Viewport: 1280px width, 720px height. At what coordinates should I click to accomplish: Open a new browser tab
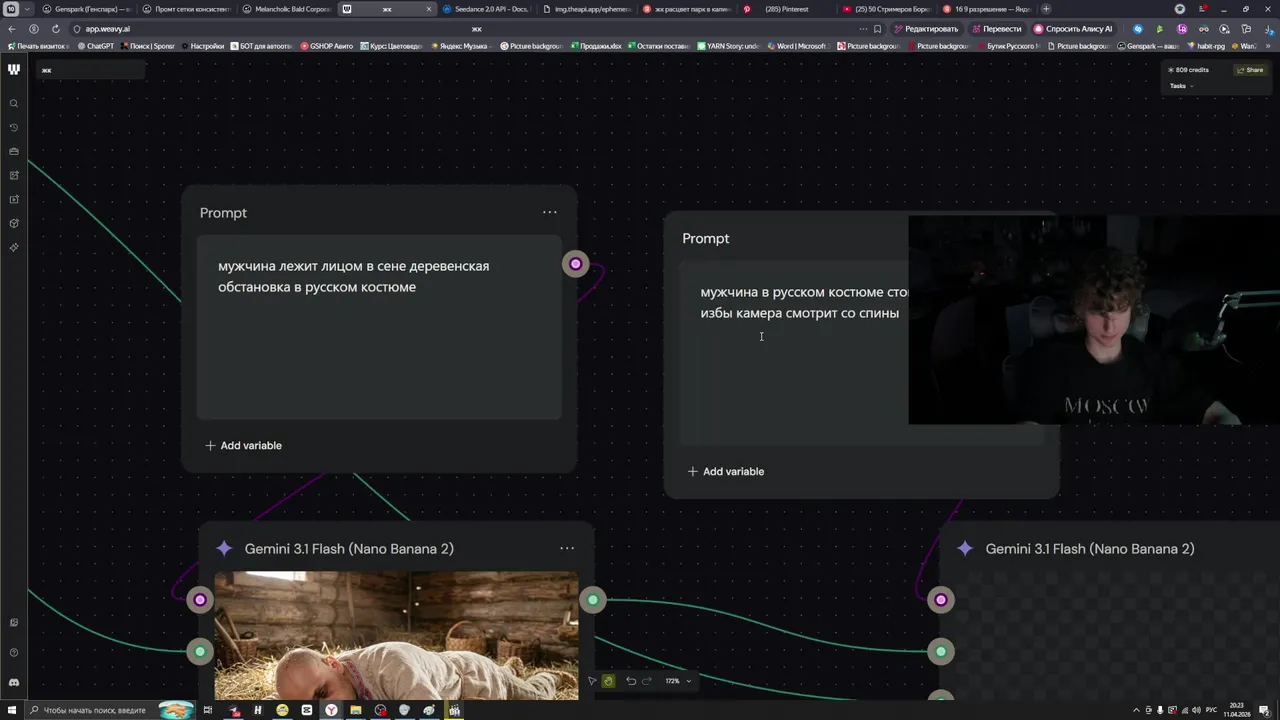pos(1046,9)
